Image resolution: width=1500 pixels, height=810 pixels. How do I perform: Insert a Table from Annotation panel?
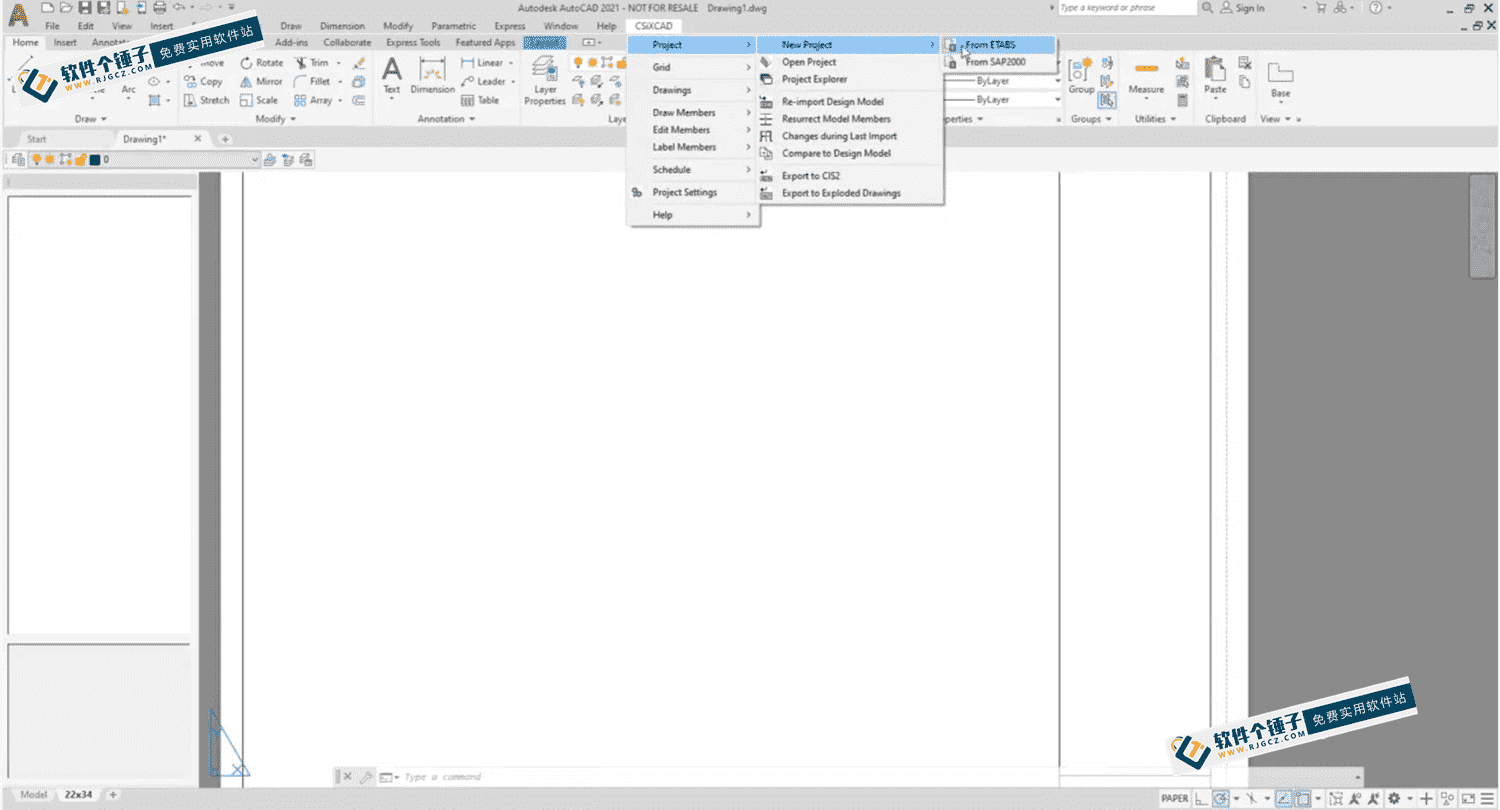coord(480,100)
